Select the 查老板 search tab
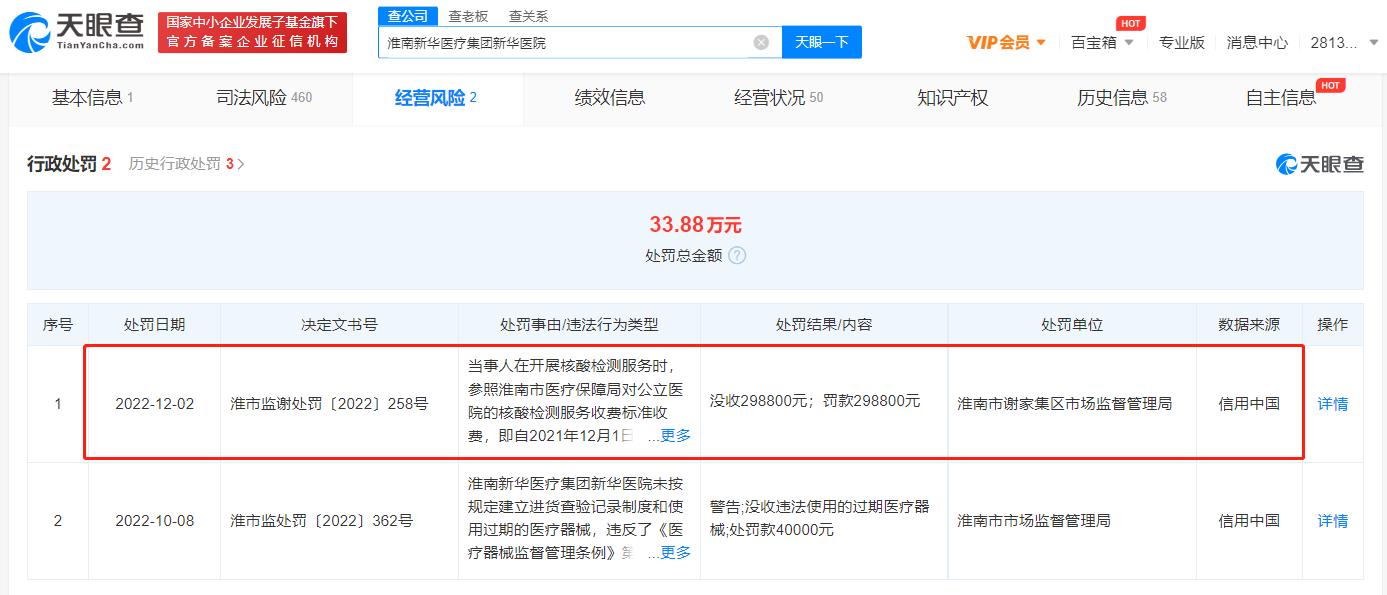Screen dimensions: 1387x595 point(467,16)
